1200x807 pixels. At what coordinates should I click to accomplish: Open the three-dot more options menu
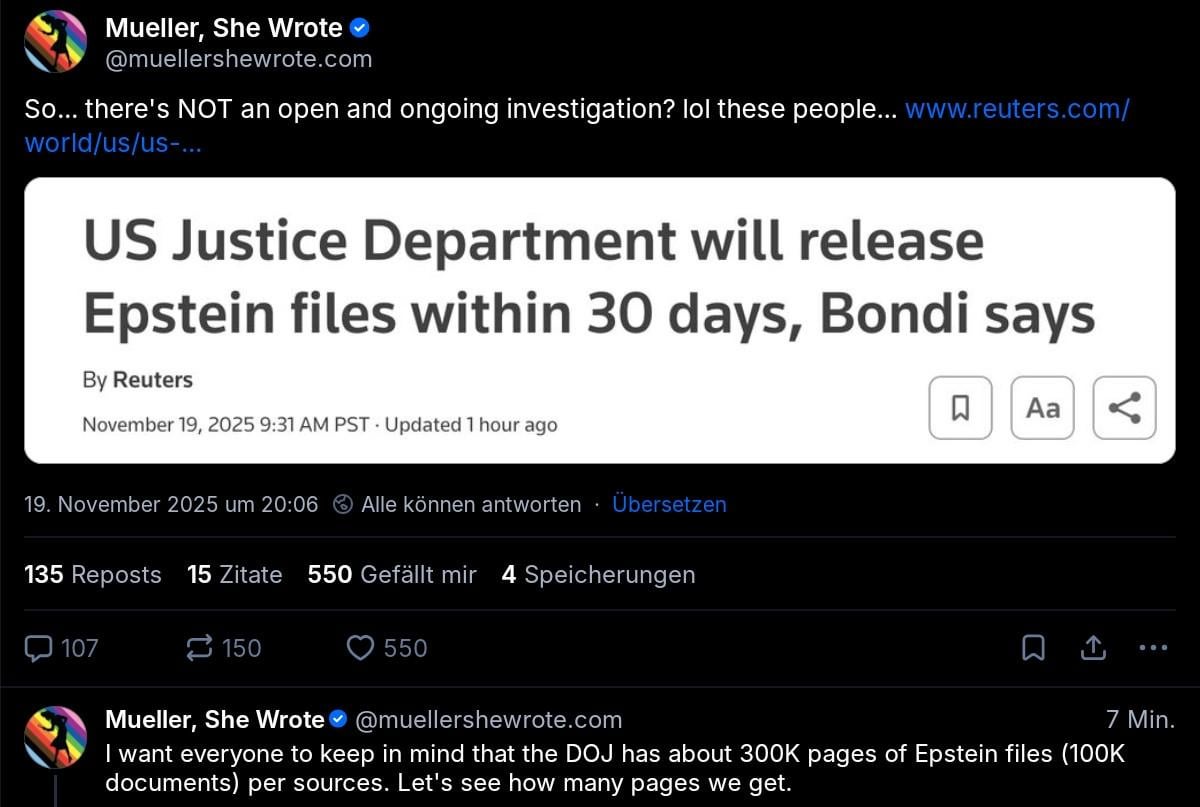(1153, 649)
